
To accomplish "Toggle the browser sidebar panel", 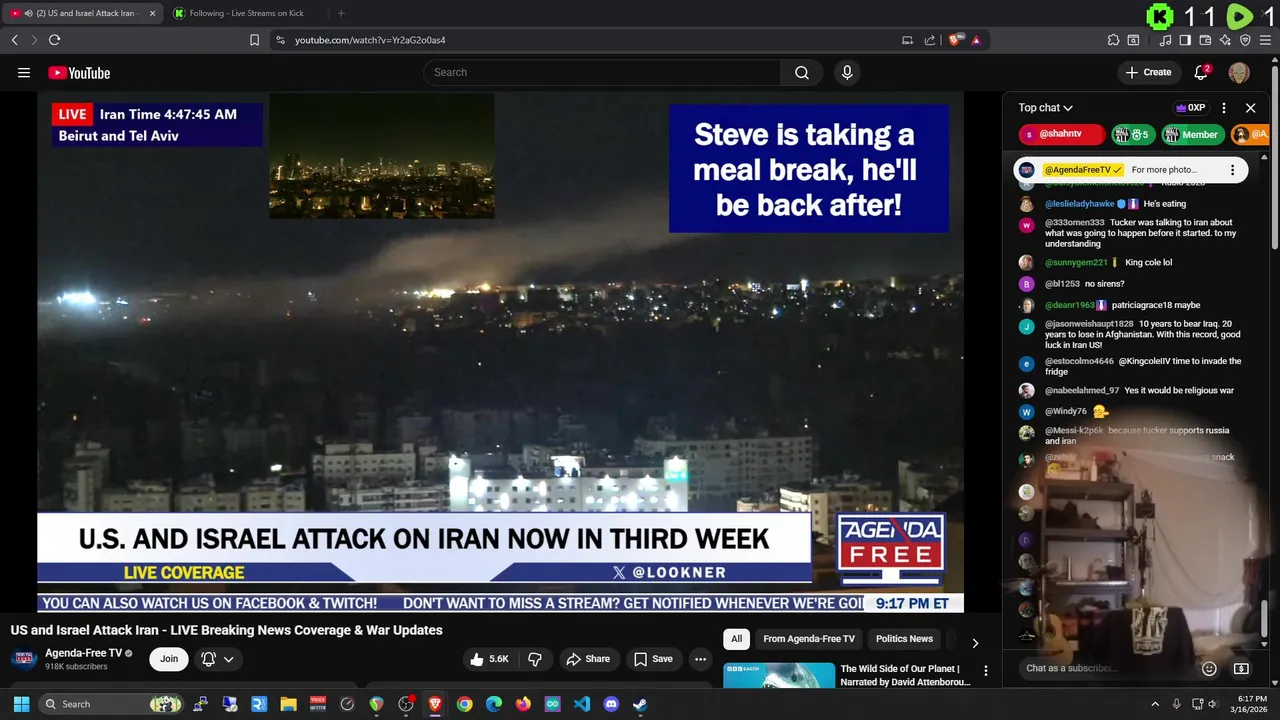I will (x=1185, y=40).
